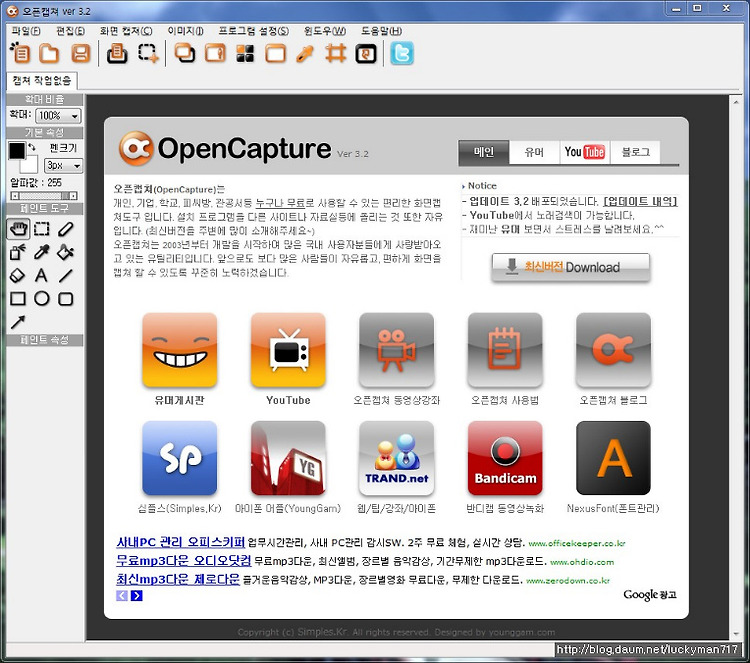Select the eraser tool
Screen dimensions: 750x663
click(17, 276)
